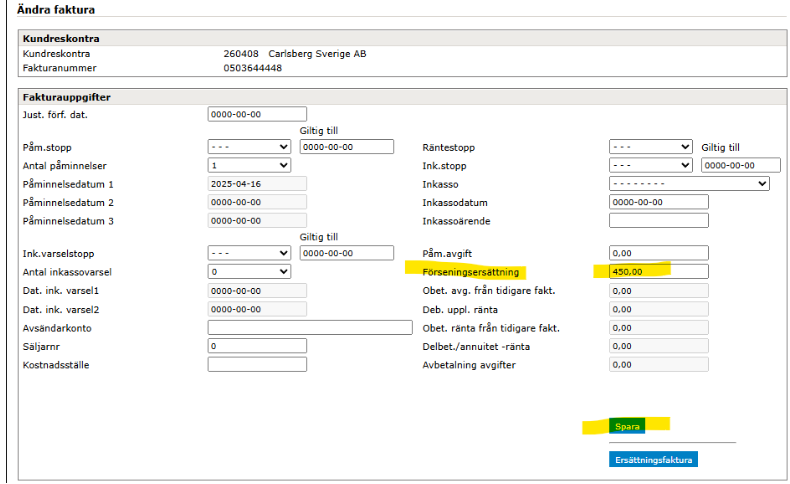Expand the Inkasso dropdown list
This screenshot has height=484, width=790.
(x=689, y=184)
